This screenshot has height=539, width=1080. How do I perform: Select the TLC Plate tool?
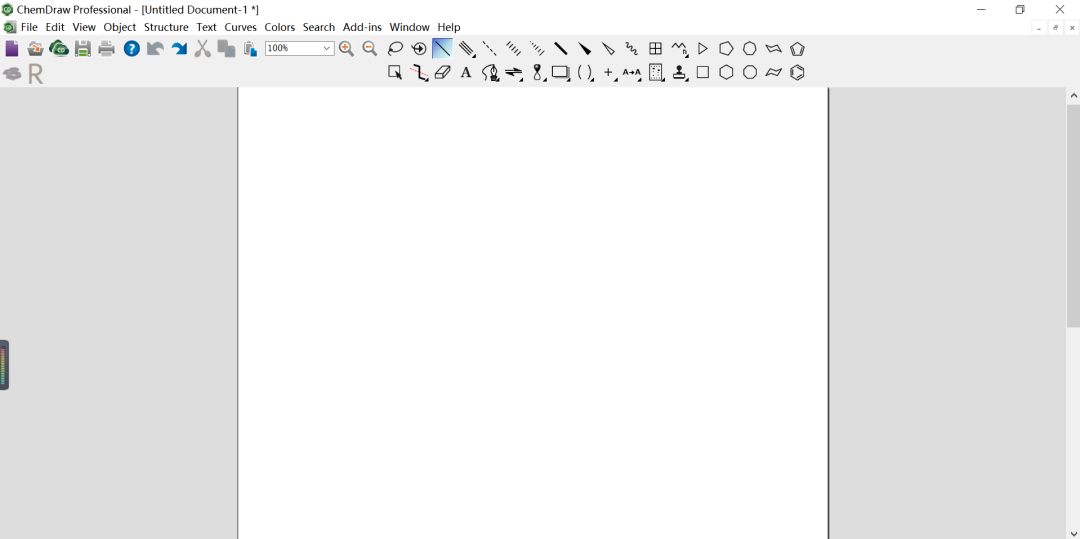click(656, 72)
